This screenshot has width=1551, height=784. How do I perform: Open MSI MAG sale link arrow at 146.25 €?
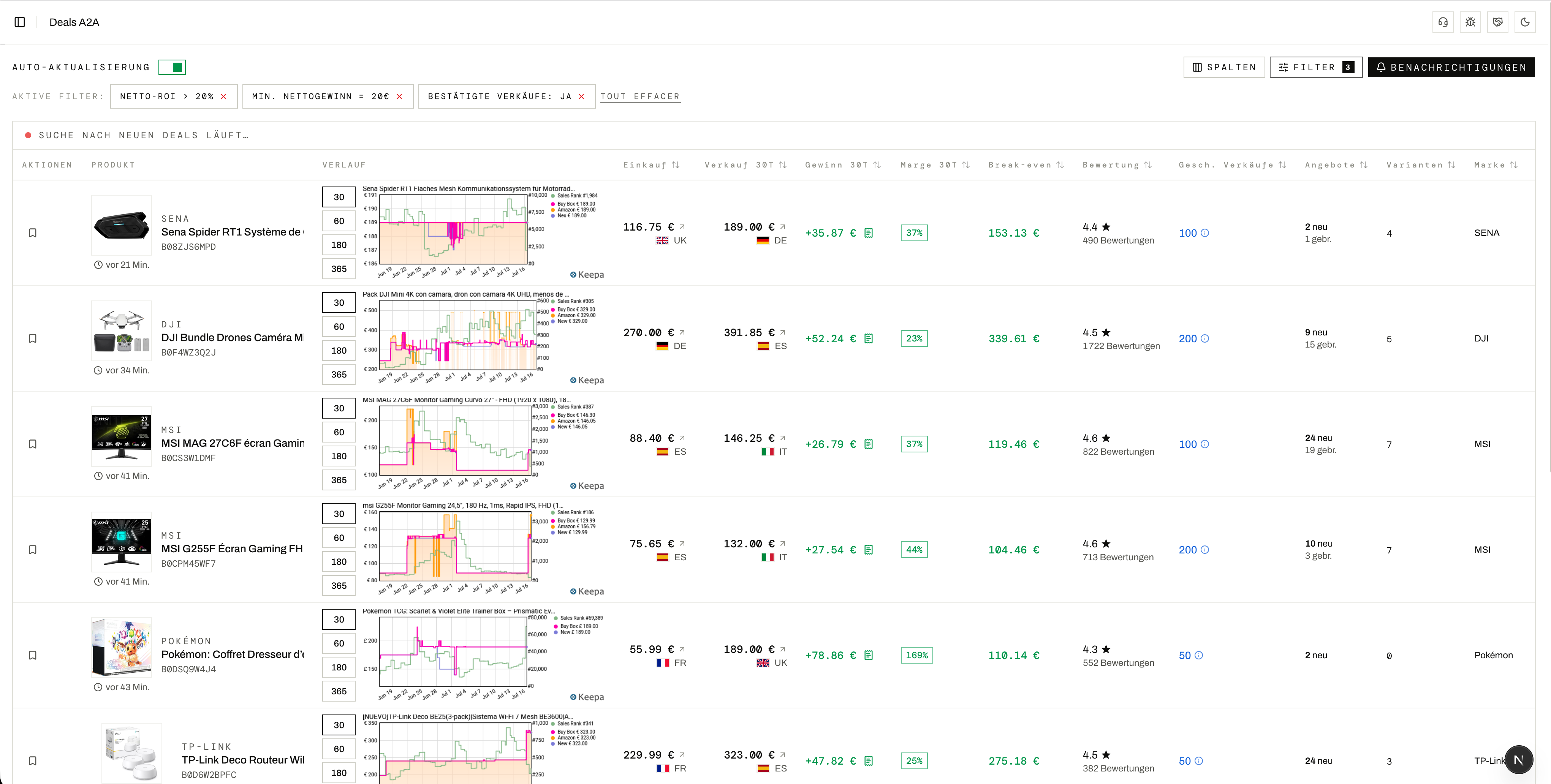tap(783, 438)
